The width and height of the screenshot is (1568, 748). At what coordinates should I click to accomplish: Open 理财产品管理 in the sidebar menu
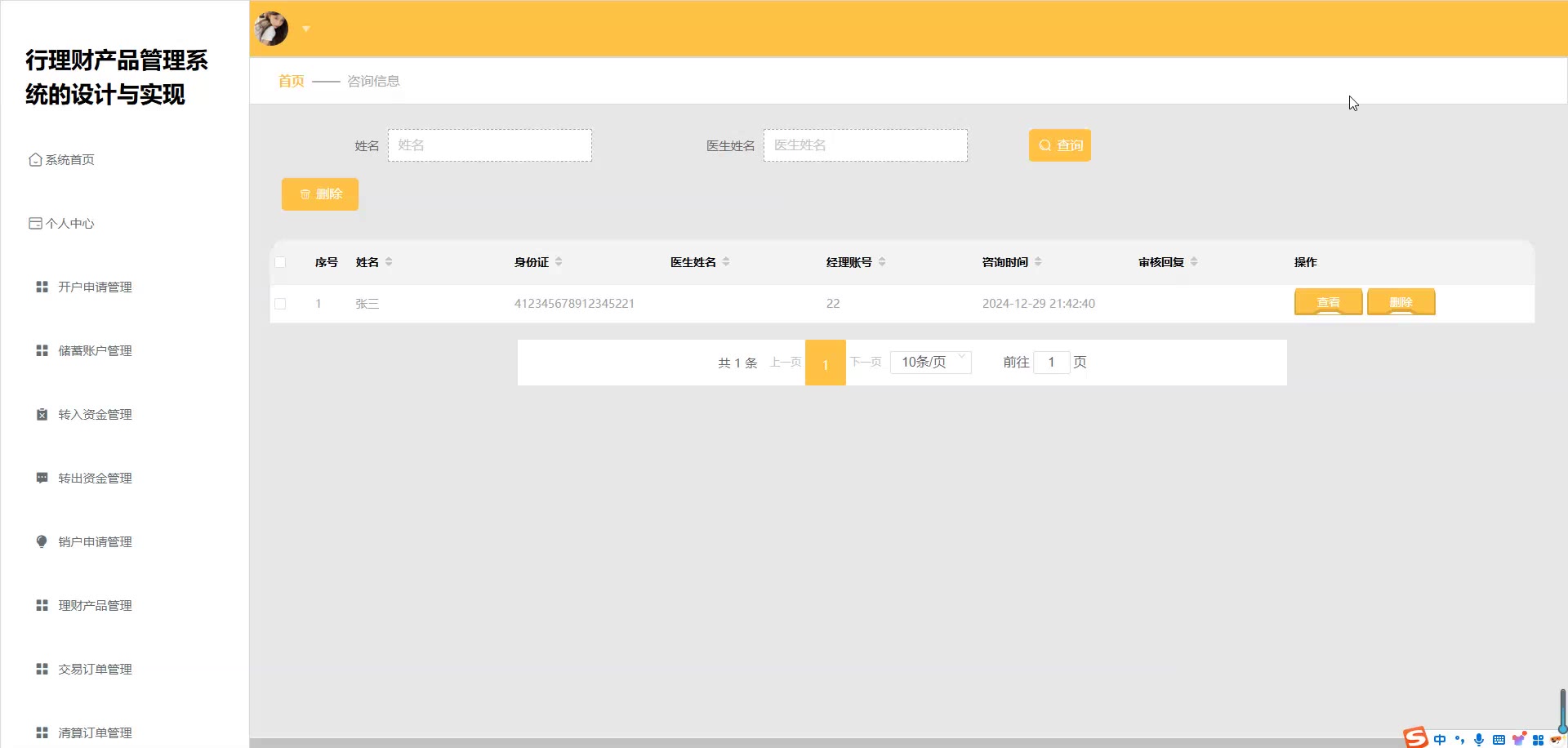point(95,605)
